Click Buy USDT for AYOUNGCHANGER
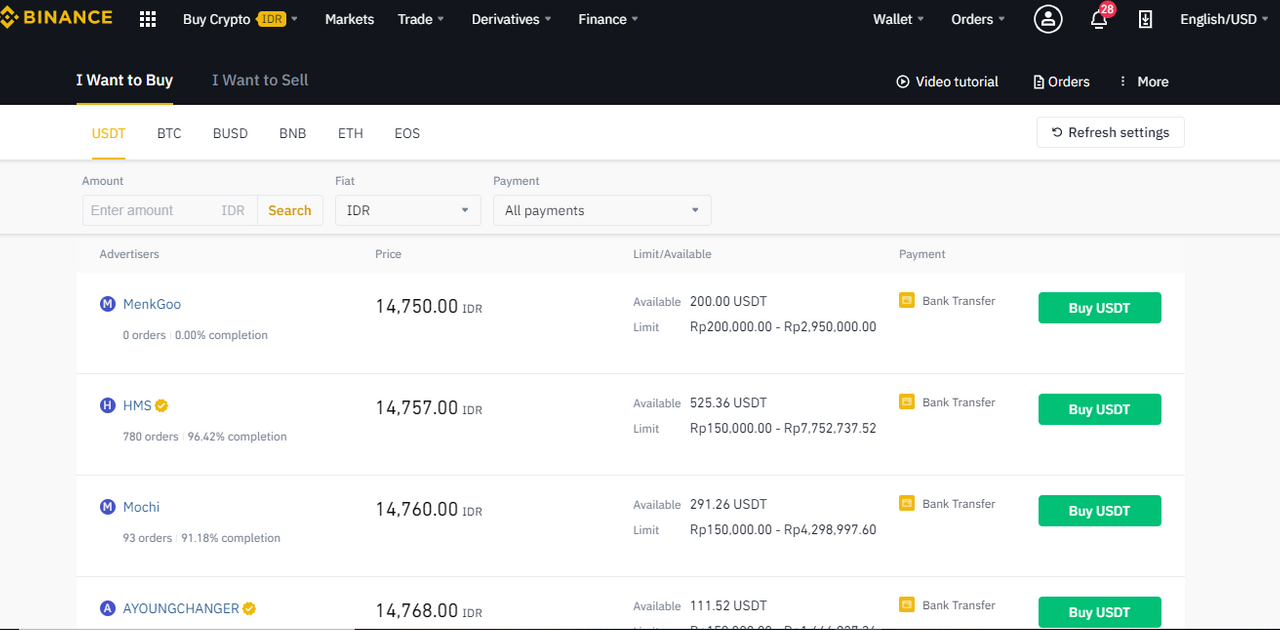This screenshot has height=630, width=1280. click(x=1100, y=612)
